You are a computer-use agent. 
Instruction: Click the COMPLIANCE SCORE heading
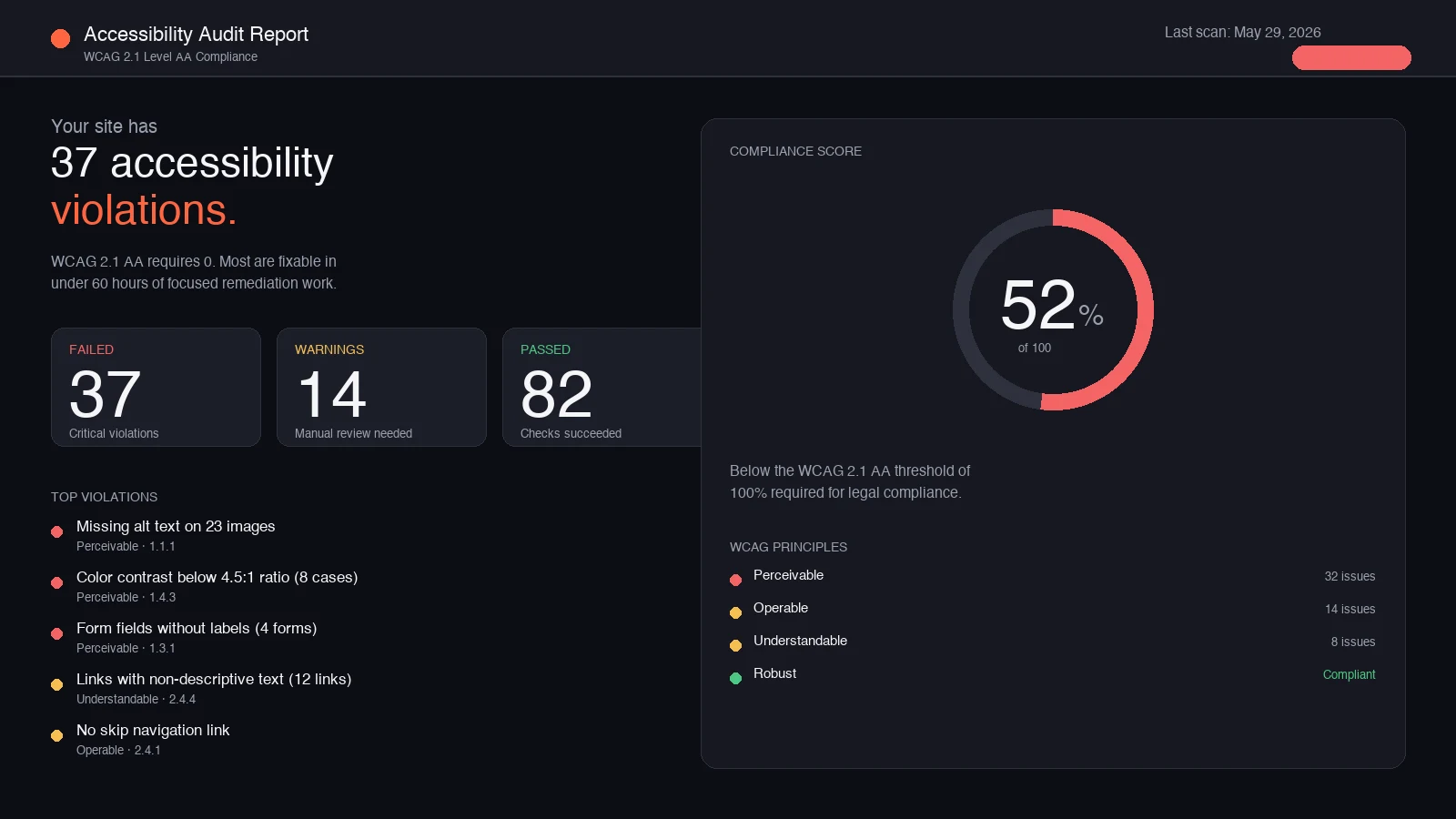795,151
